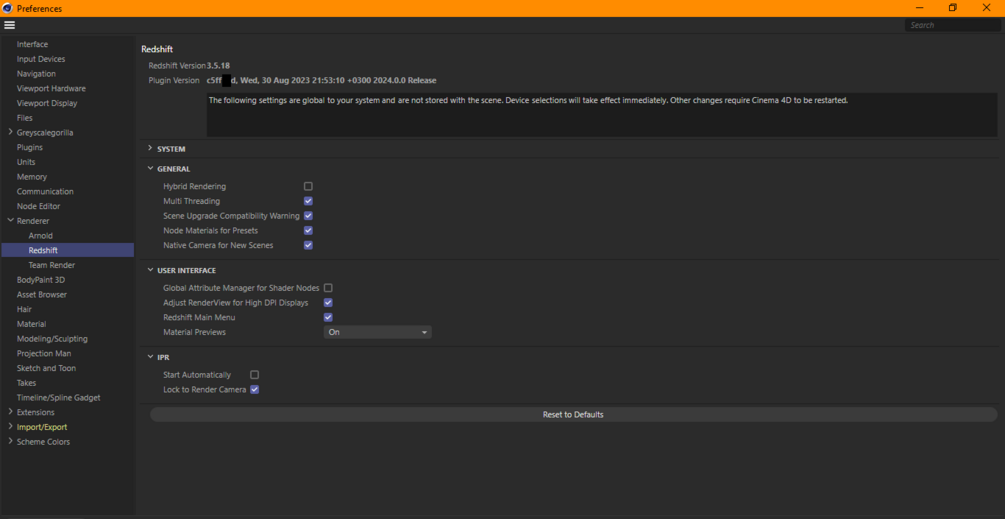Uncheck the Redshift Main Menu option
Viewport: 1005px width, 519px height.
pyautogui.click(x=328, y=318)
